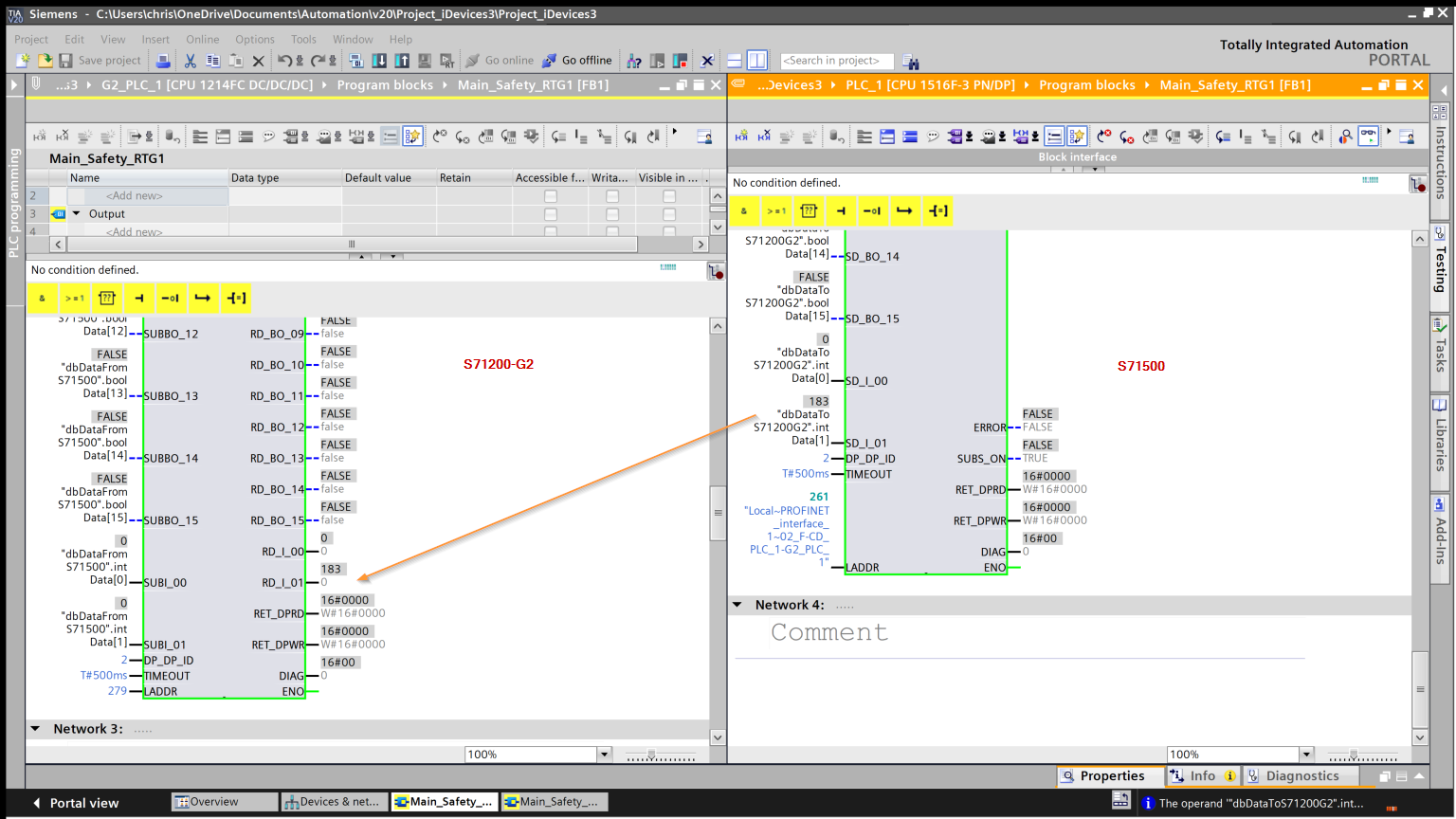Click the Instructions card icon in the right sidebar
This screenshot has width=1456, height=819.
pos(1441,163)
